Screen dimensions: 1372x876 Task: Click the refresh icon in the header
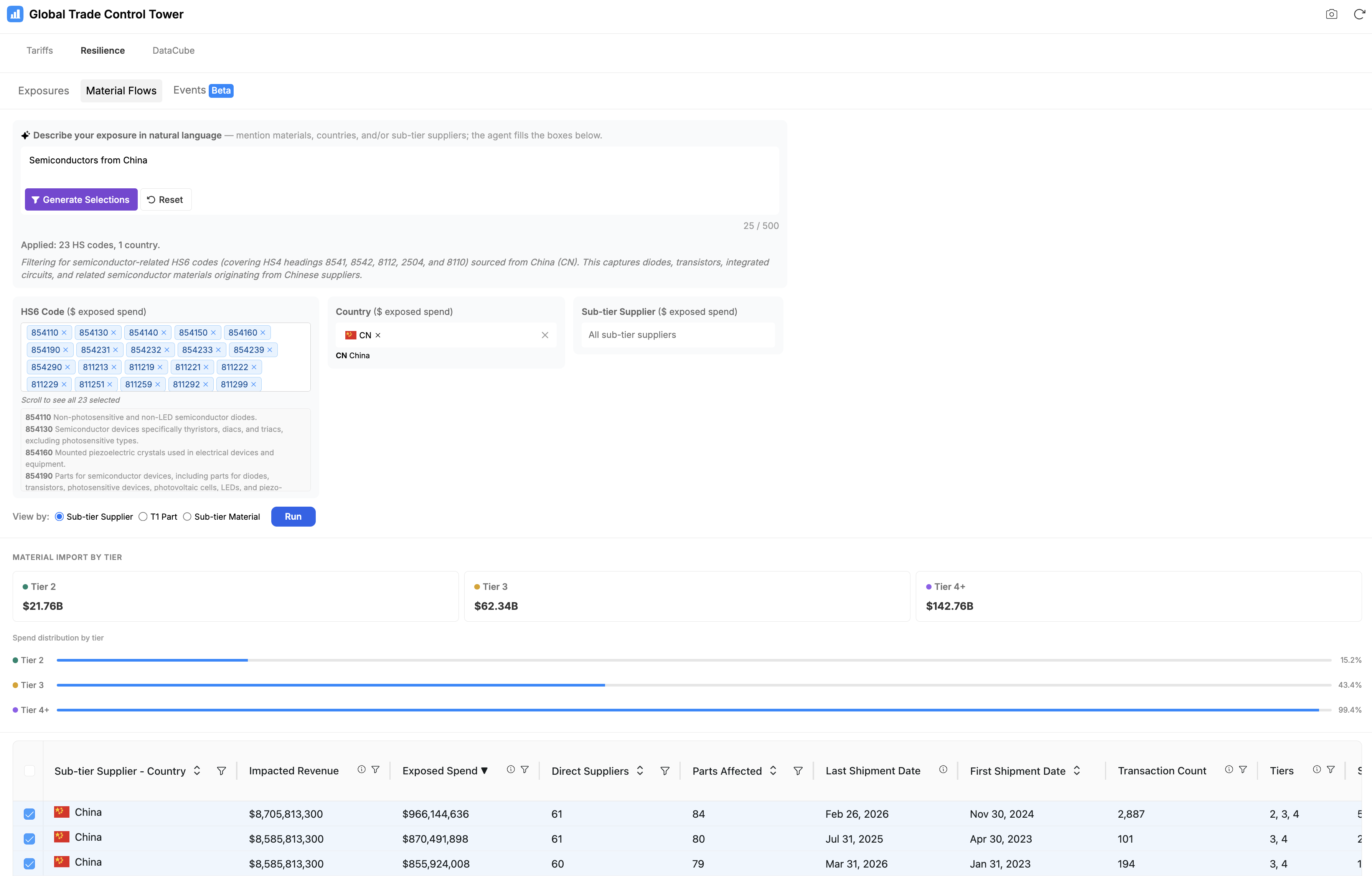(1359, 14)
